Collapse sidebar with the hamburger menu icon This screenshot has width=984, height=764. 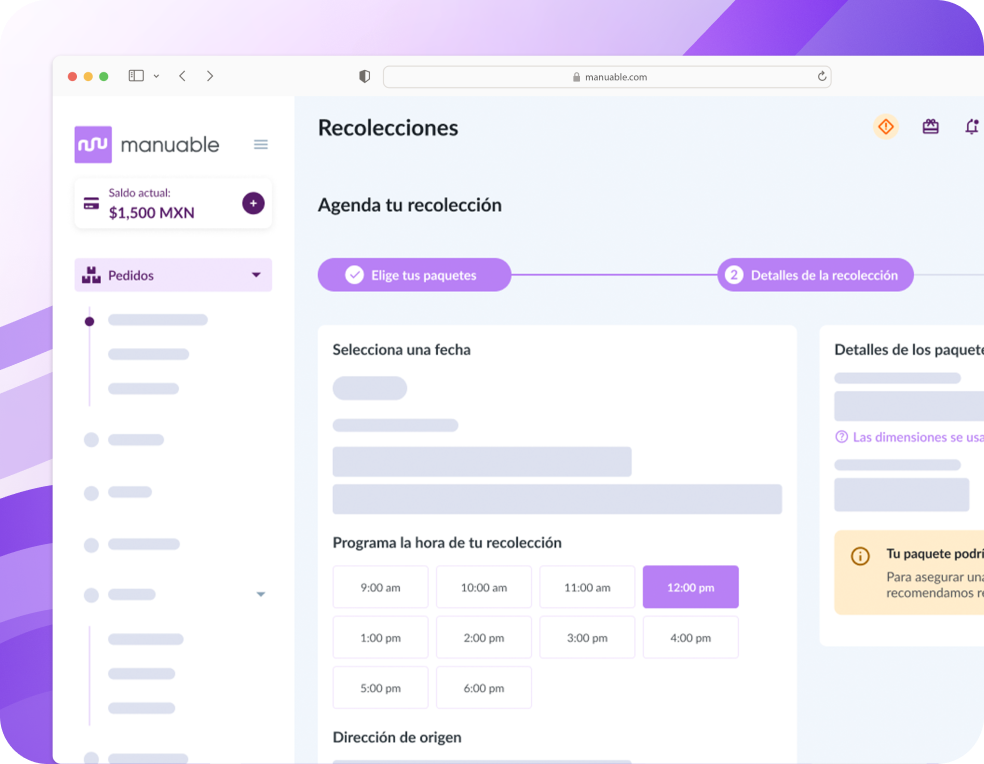point(260,145)
